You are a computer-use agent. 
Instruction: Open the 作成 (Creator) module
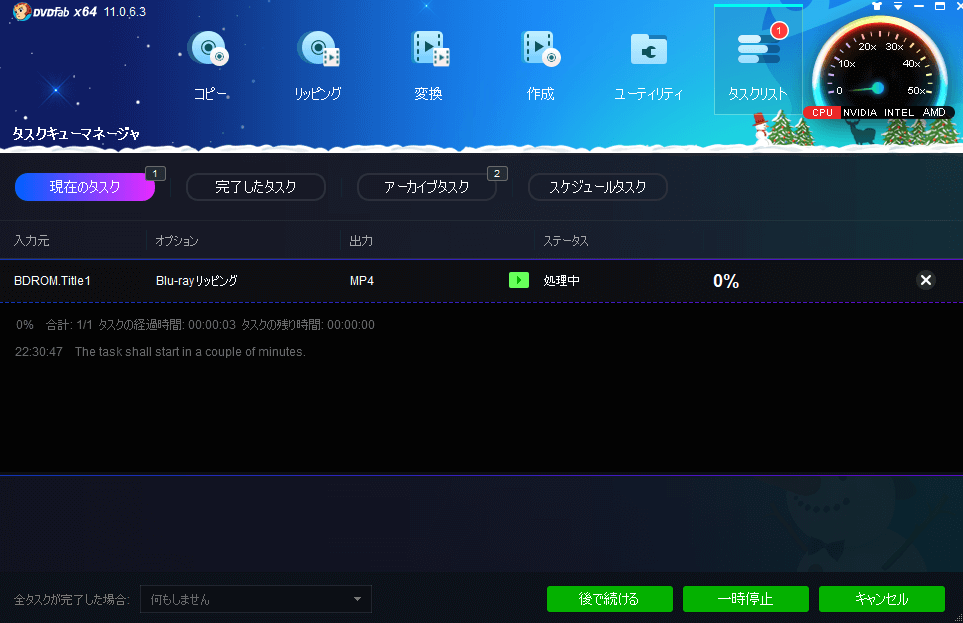point(540,65)
